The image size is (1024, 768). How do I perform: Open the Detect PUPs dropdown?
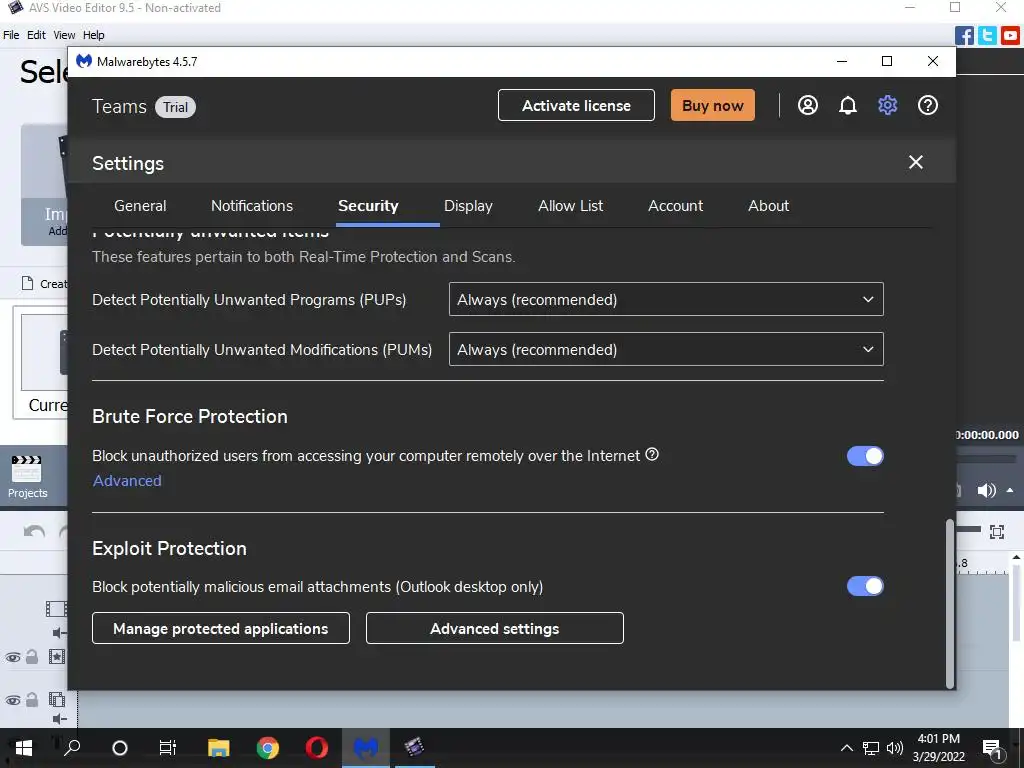point(666,299)
